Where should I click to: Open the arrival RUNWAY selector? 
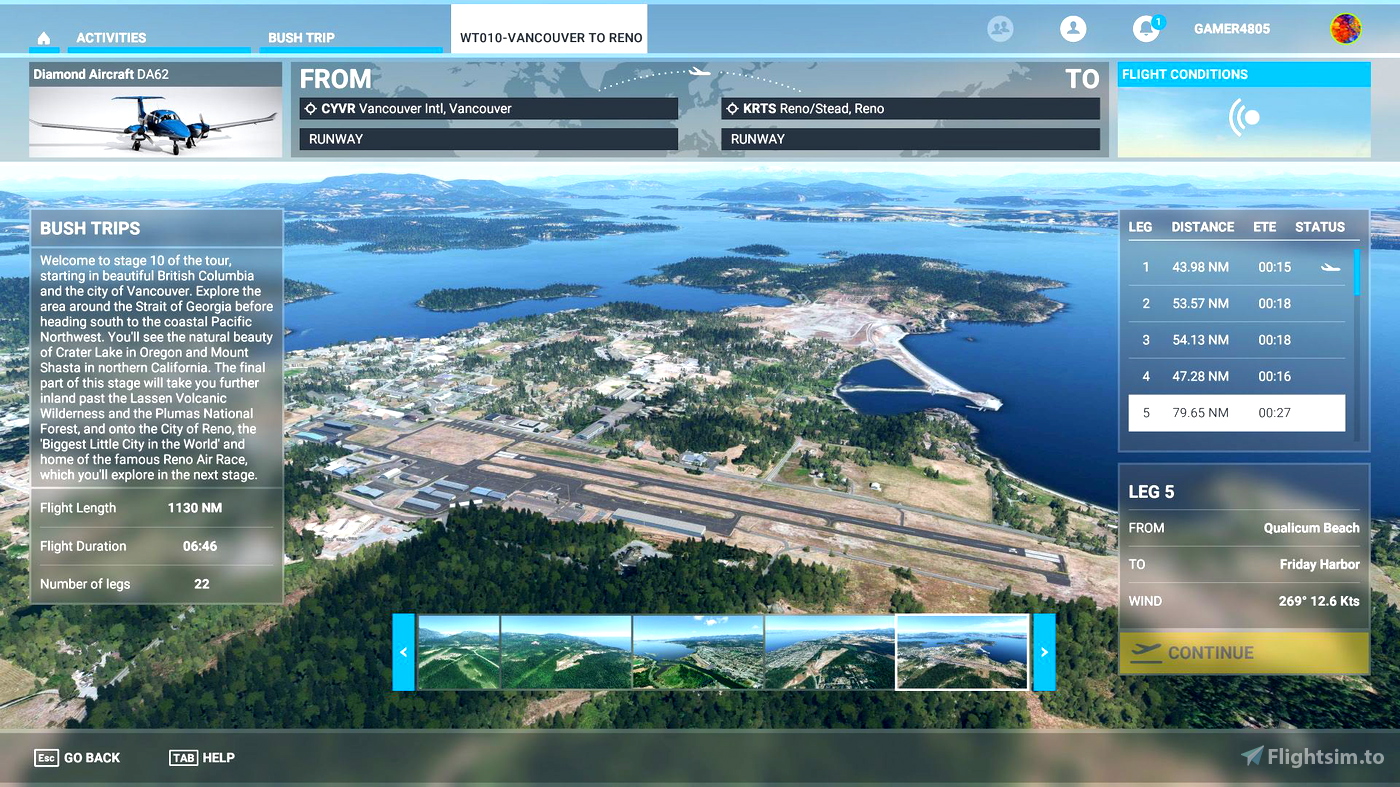tap(910, 139)
